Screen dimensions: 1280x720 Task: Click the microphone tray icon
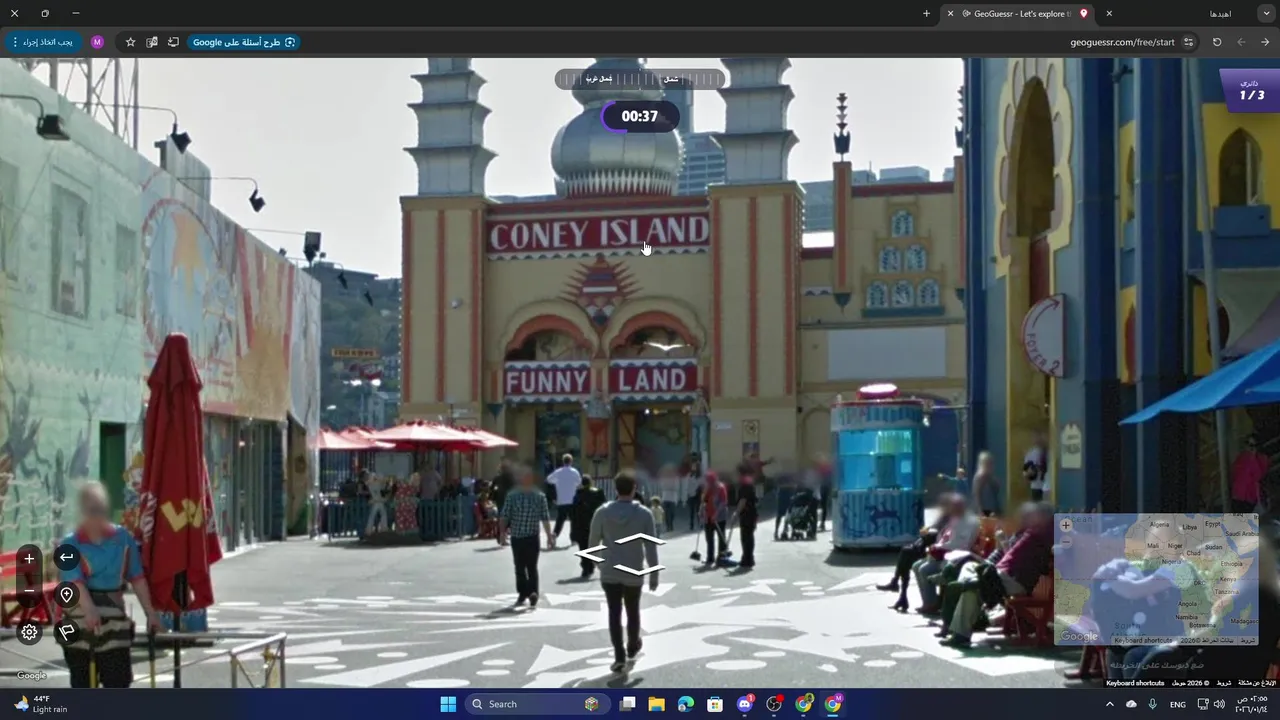click(1153, 704)
